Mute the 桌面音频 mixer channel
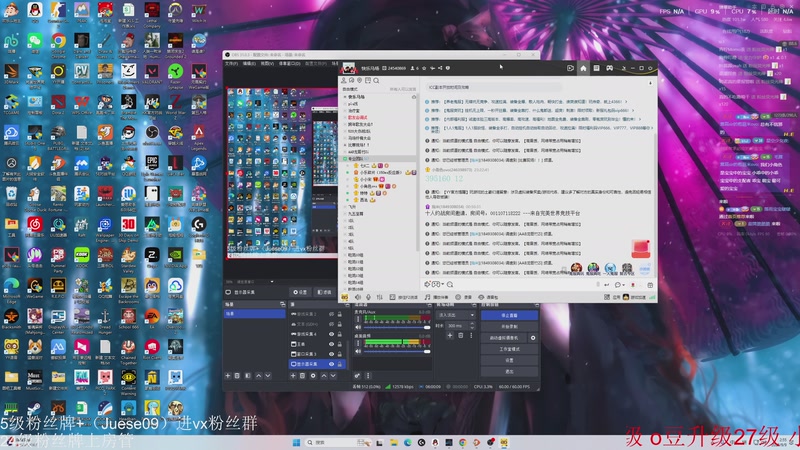The image size is (800, 450). coord(358,351)
